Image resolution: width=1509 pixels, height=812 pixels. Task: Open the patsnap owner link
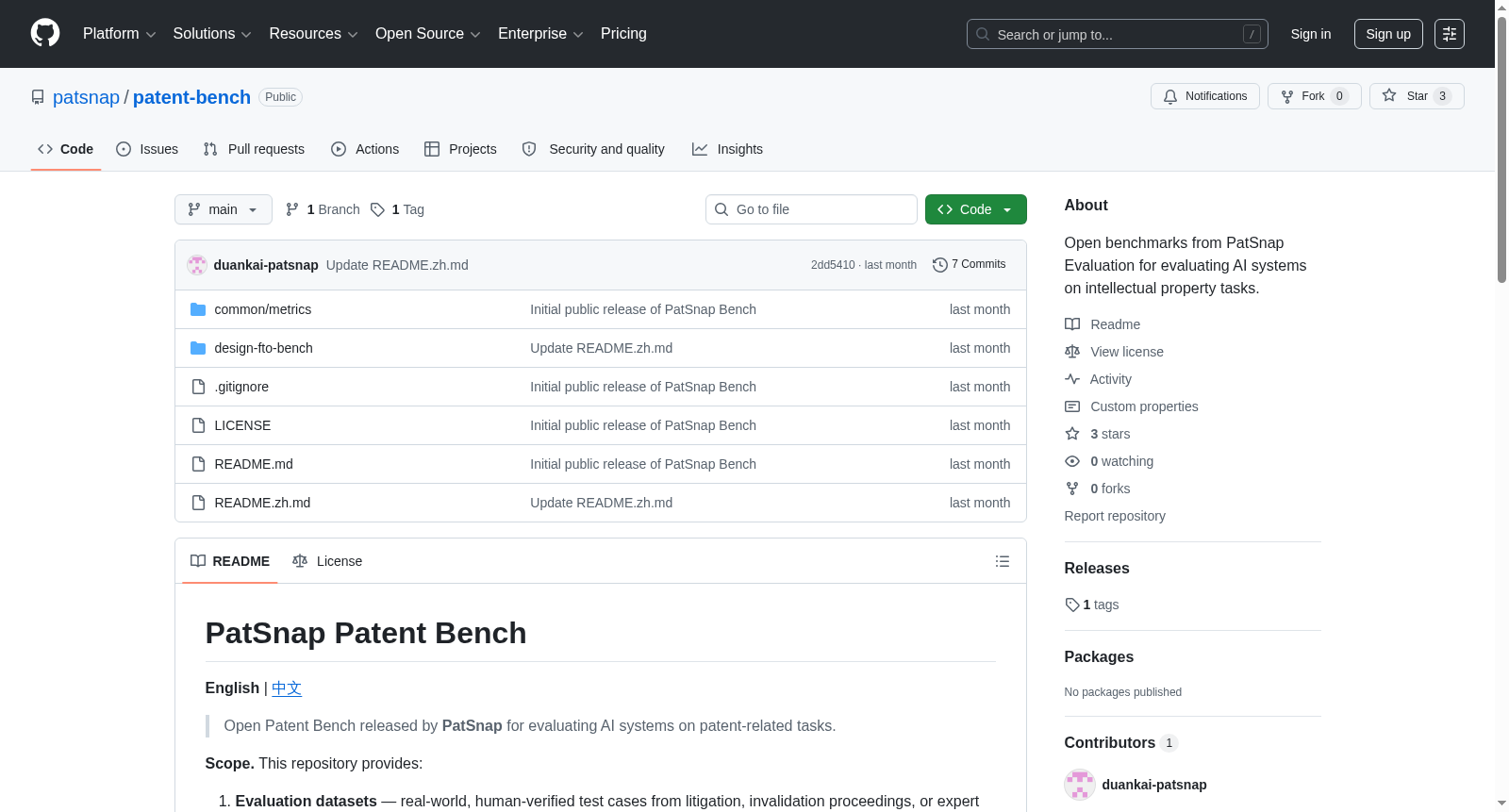click(x=86, y=97)
